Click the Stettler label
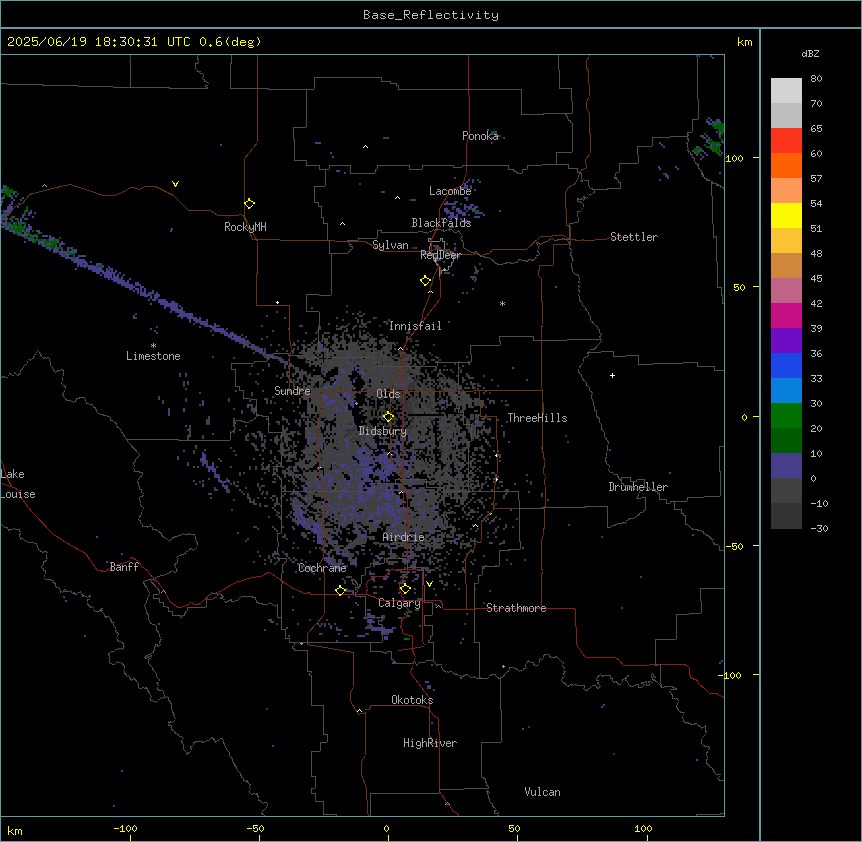The image size is (862, 842). click(634, 237)
